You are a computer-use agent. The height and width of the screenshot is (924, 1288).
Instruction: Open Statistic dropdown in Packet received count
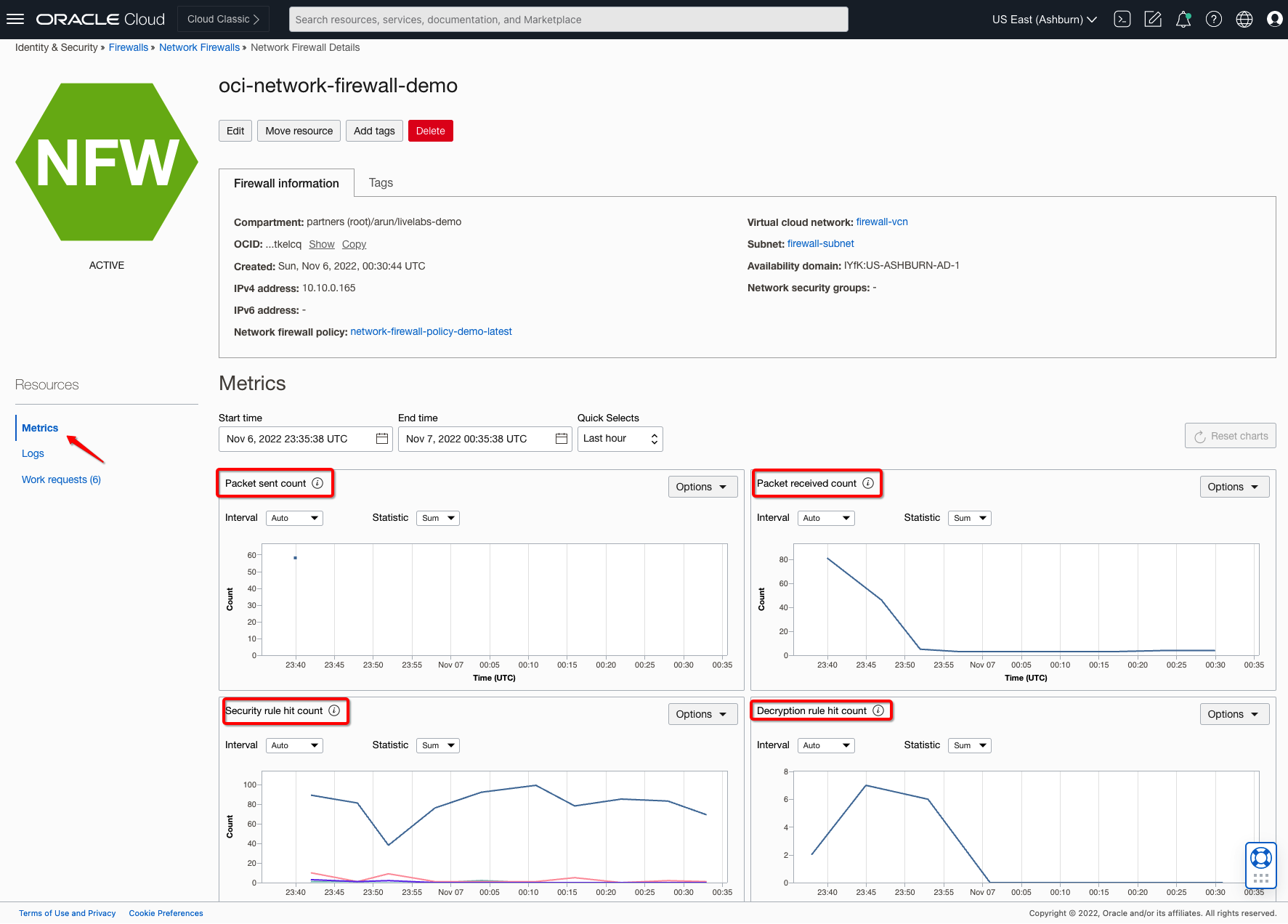(x=970, y=518)
